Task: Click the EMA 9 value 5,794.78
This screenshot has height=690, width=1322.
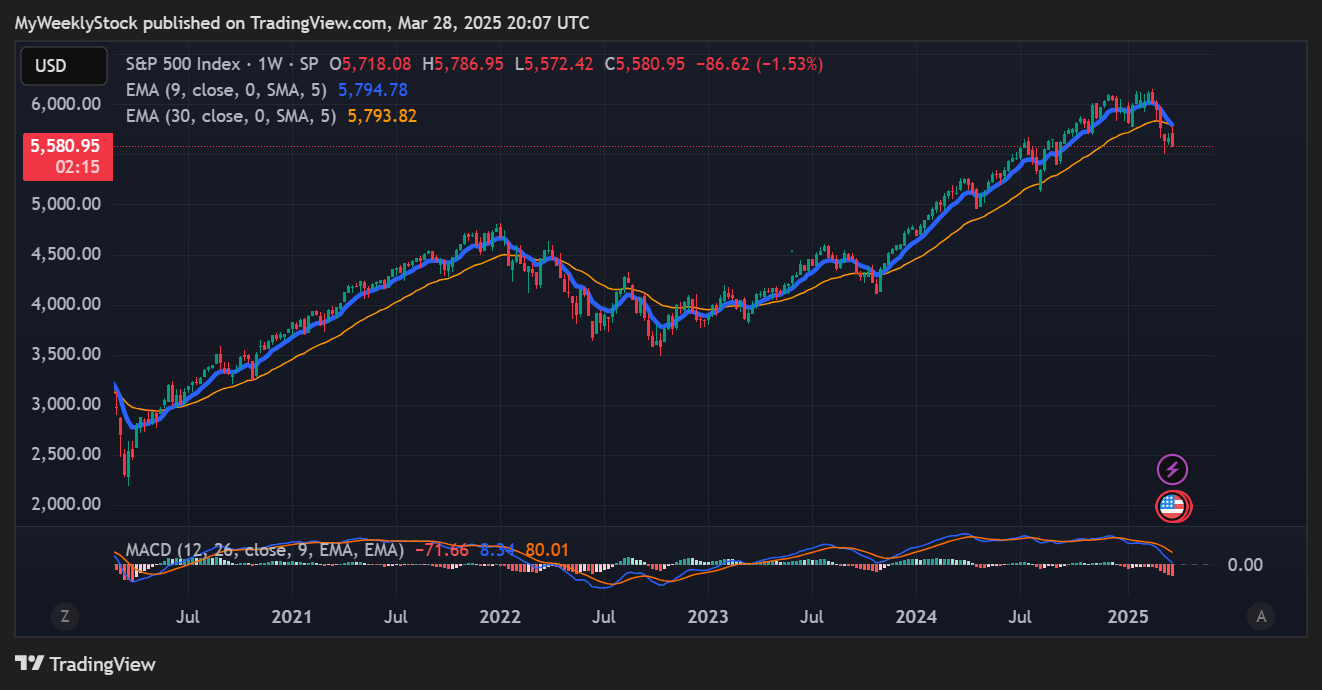Action: [x=373, y=90]
